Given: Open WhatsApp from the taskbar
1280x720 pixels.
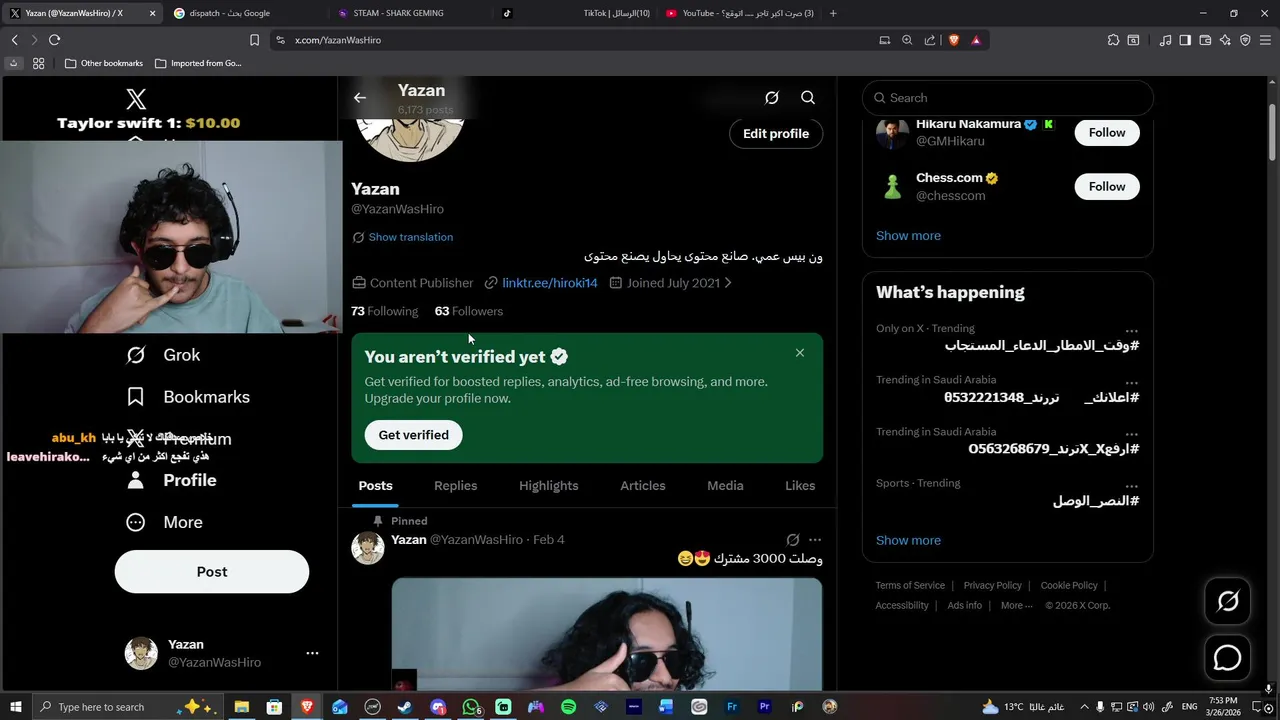Looking at the screenshot, I should (471, 707).
